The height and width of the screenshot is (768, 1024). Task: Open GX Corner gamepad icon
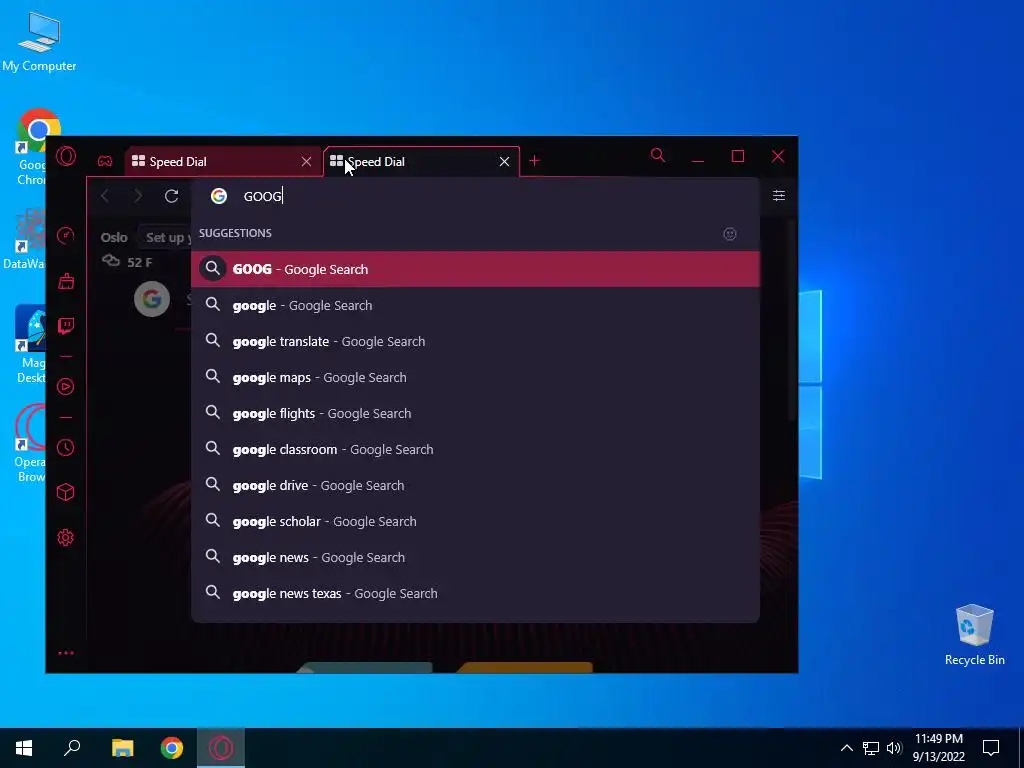[x=104, y=161]
